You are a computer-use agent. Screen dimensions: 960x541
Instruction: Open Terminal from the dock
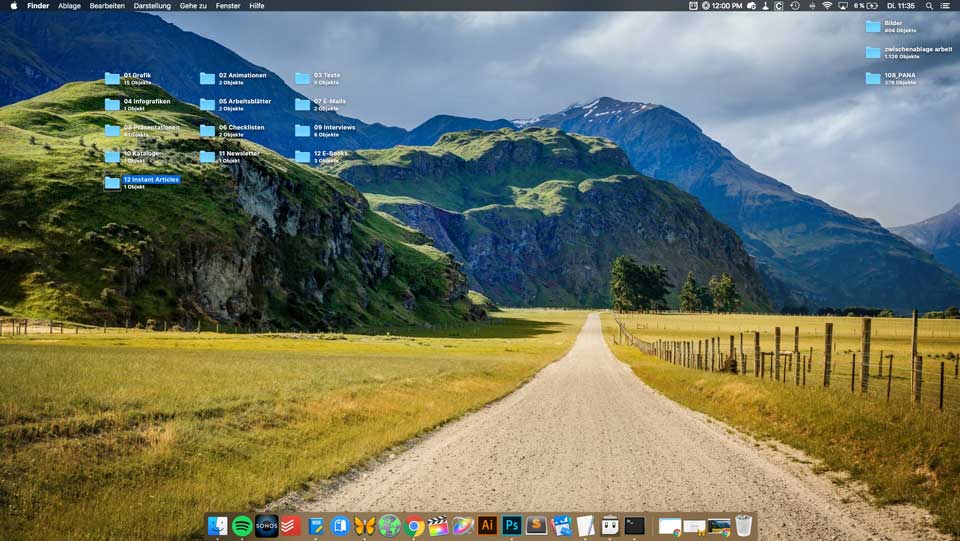pyautogui.click(x=634, y=526)
